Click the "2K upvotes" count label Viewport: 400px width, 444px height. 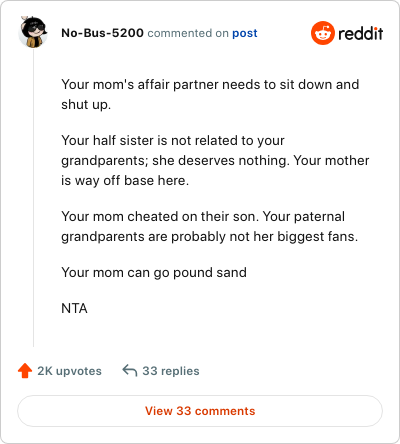[69, 371]
